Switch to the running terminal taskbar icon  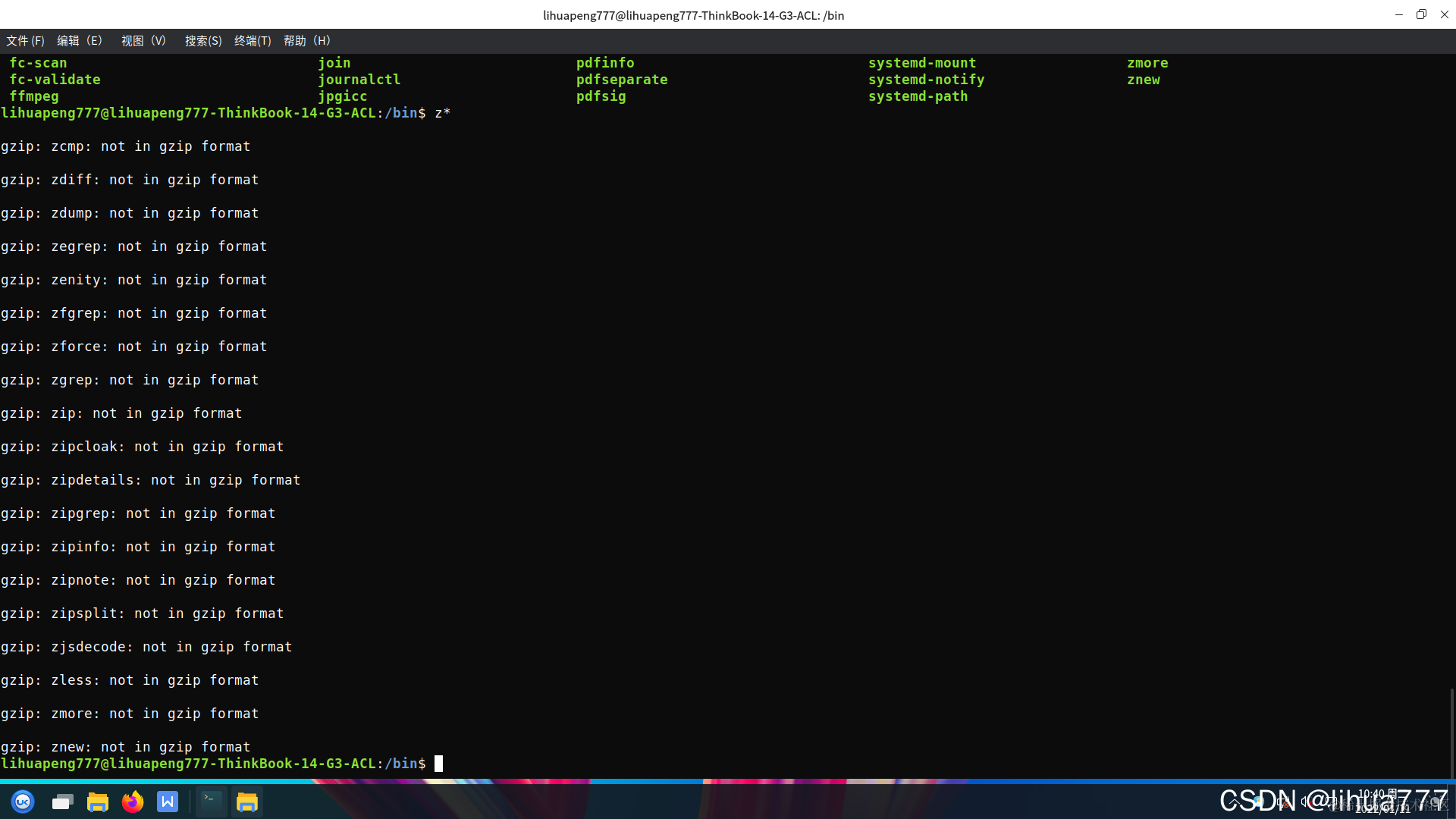click(x=211, y=802)
